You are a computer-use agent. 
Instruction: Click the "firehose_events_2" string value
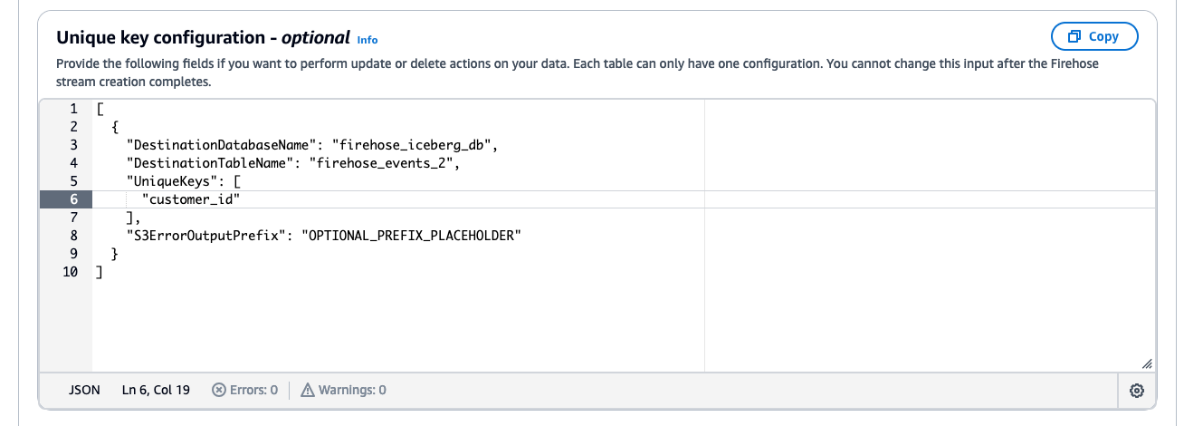385,163
